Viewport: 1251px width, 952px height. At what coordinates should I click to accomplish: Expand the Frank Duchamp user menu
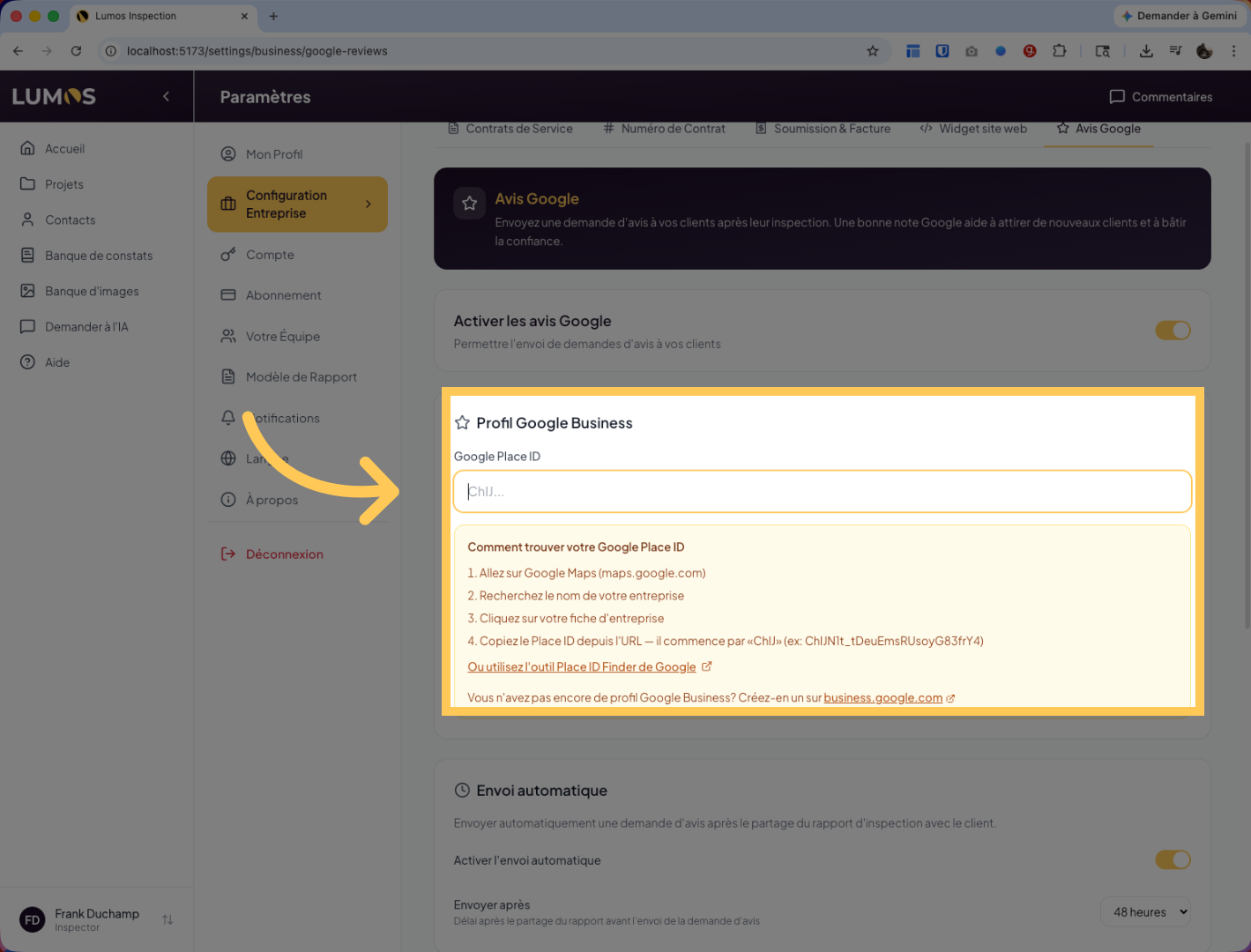168,919
